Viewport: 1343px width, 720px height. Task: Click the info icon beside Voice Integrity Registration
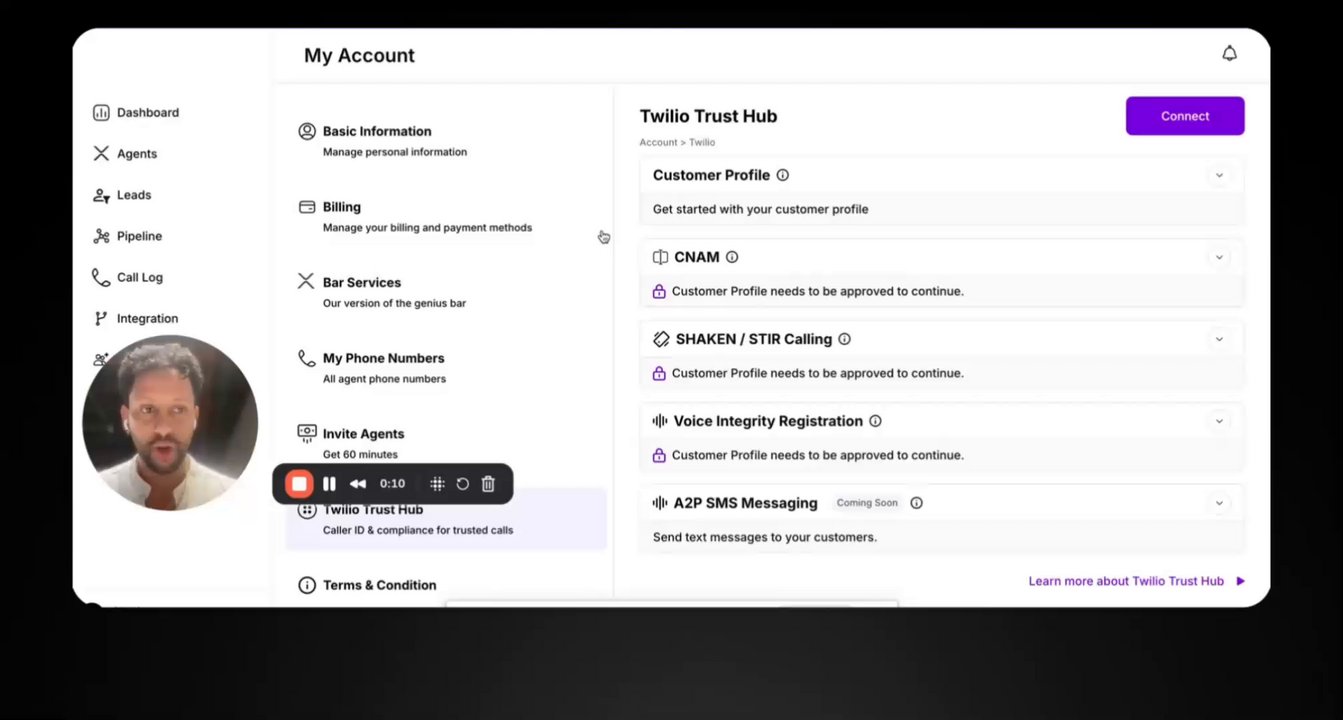tap(875, 421)
